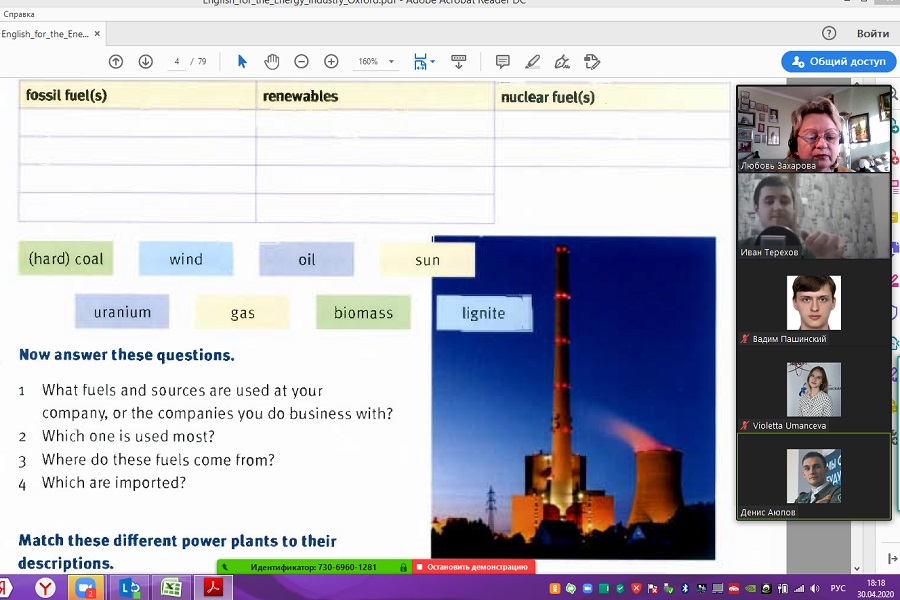900x600 pixels.
Task: Click the question "Which one is used most?"
Action: click(x=128, y=436)
